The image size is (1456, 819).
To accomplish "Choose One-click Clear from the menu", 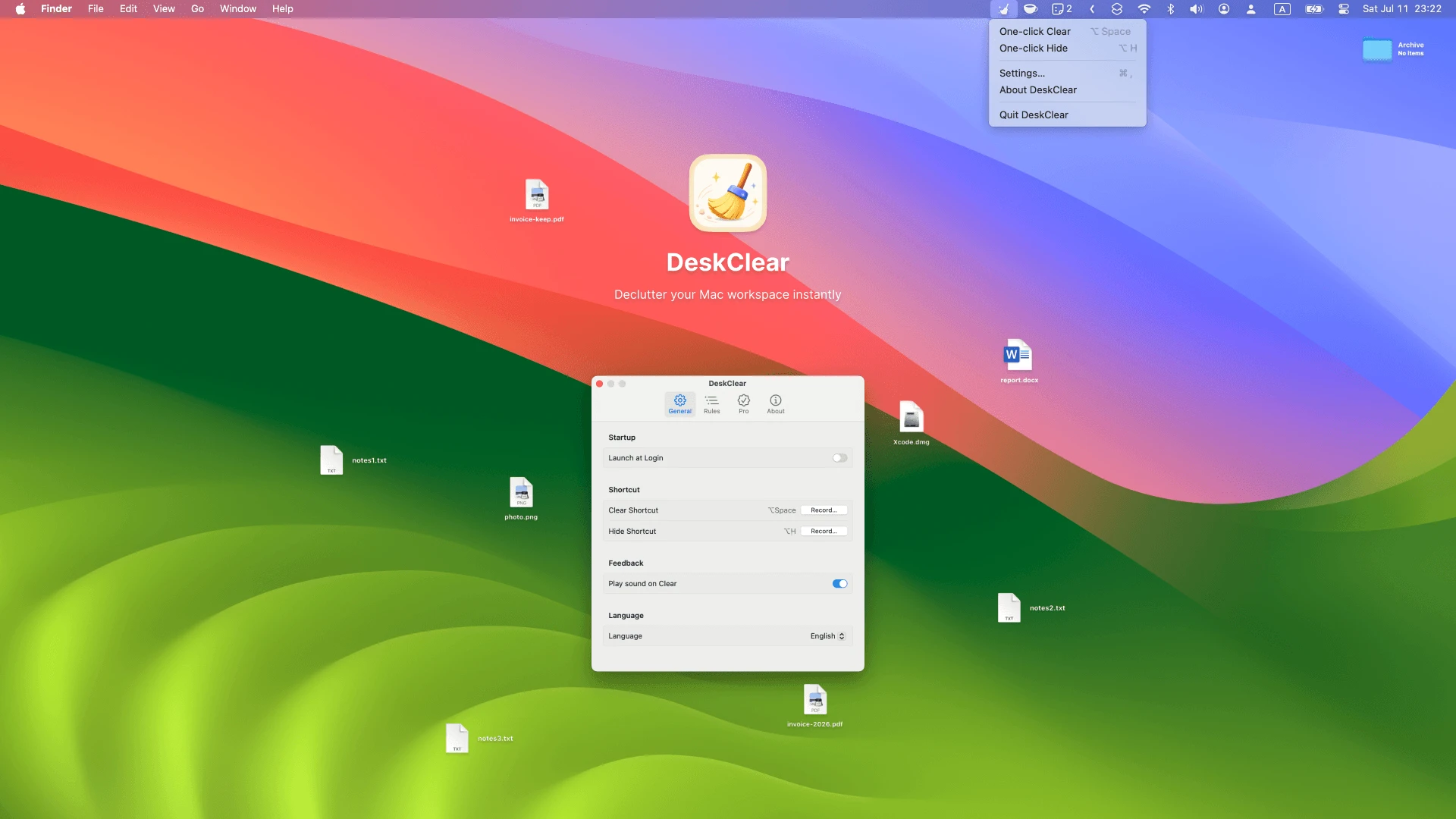I will point(1067,31).
